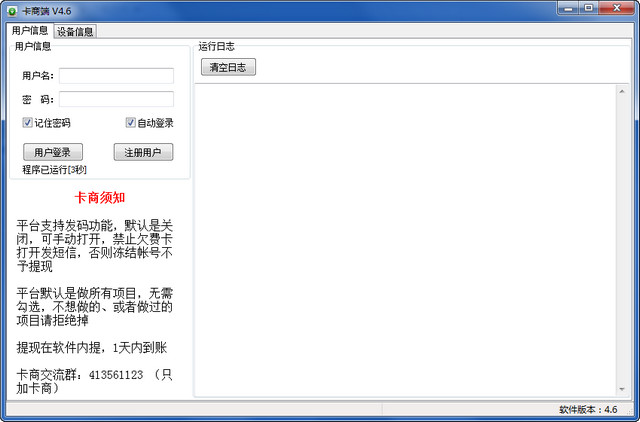Click the 软件版本 4.6 status bar text

pos(588,410)
